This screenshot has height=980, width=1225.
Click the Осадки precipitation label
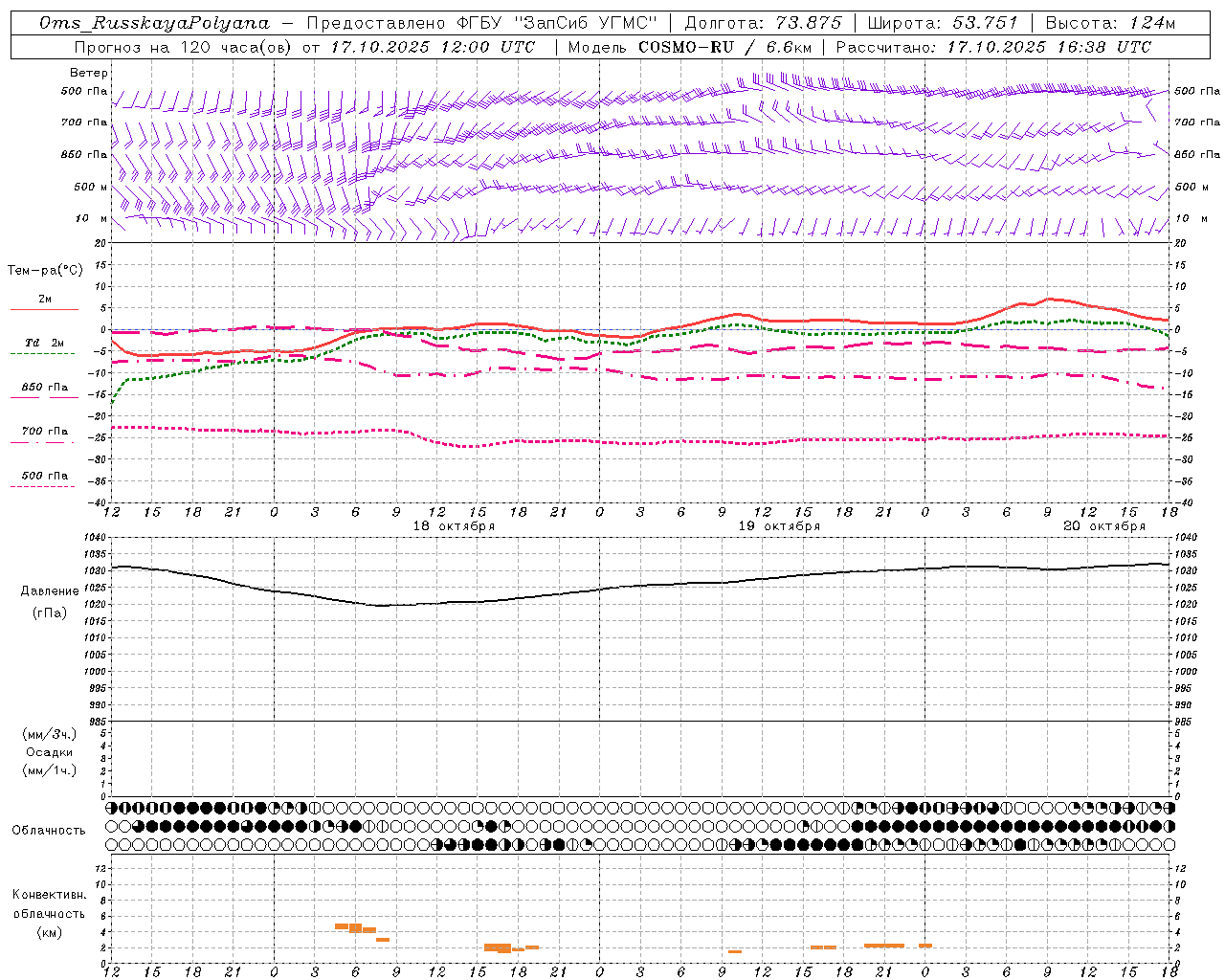point(50,752)
